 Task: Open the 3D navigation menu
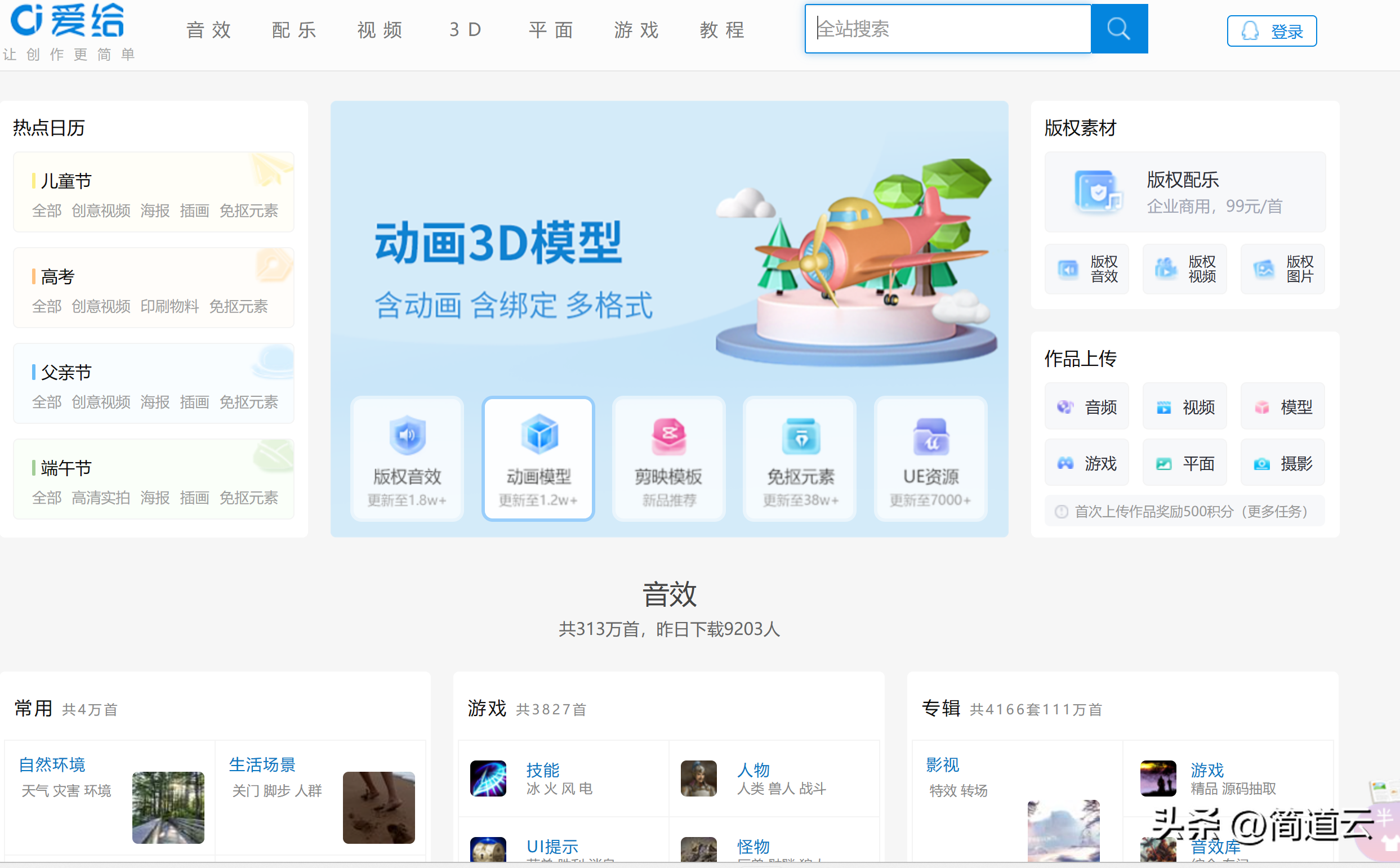466,29
